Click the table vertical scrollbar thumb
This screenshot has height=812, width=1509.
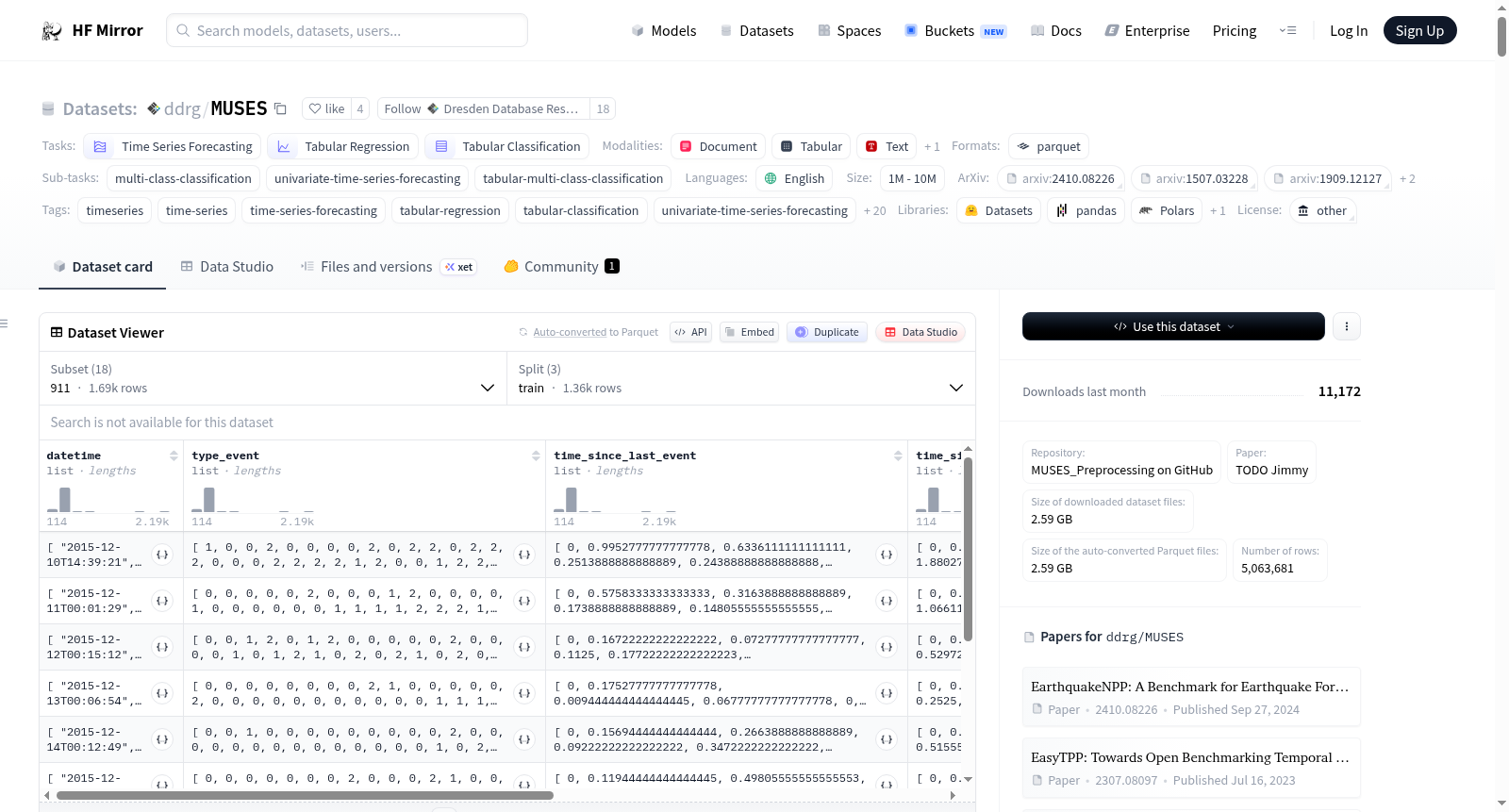pos(968,549)
